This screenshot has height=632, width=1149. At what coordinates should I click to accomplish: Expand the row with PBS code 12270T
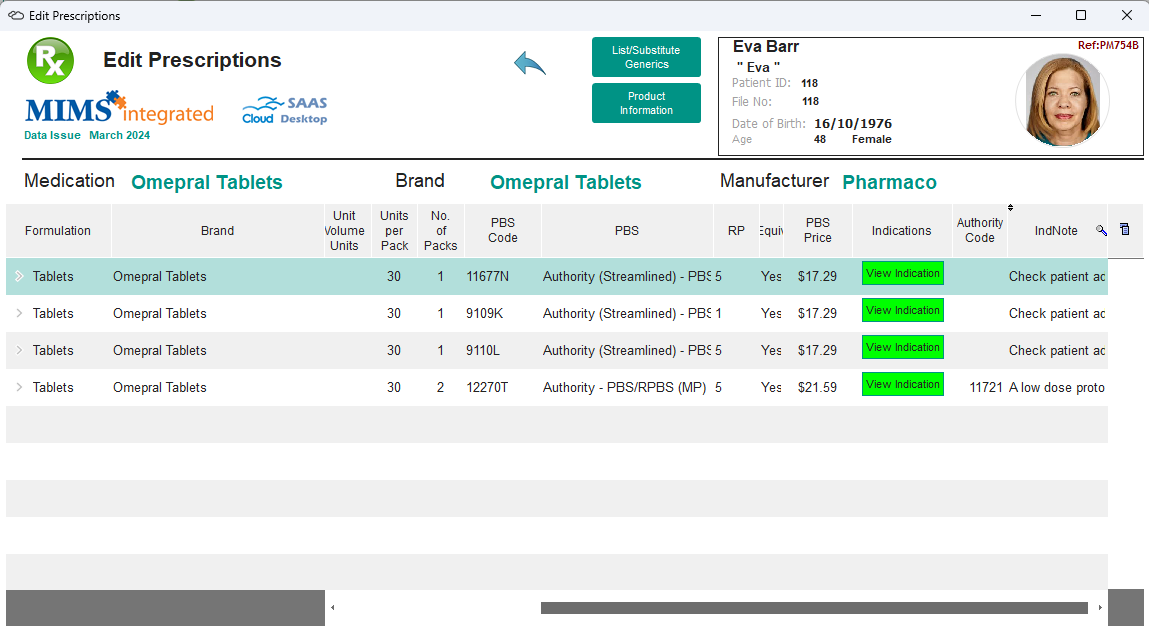click(19, 387)
